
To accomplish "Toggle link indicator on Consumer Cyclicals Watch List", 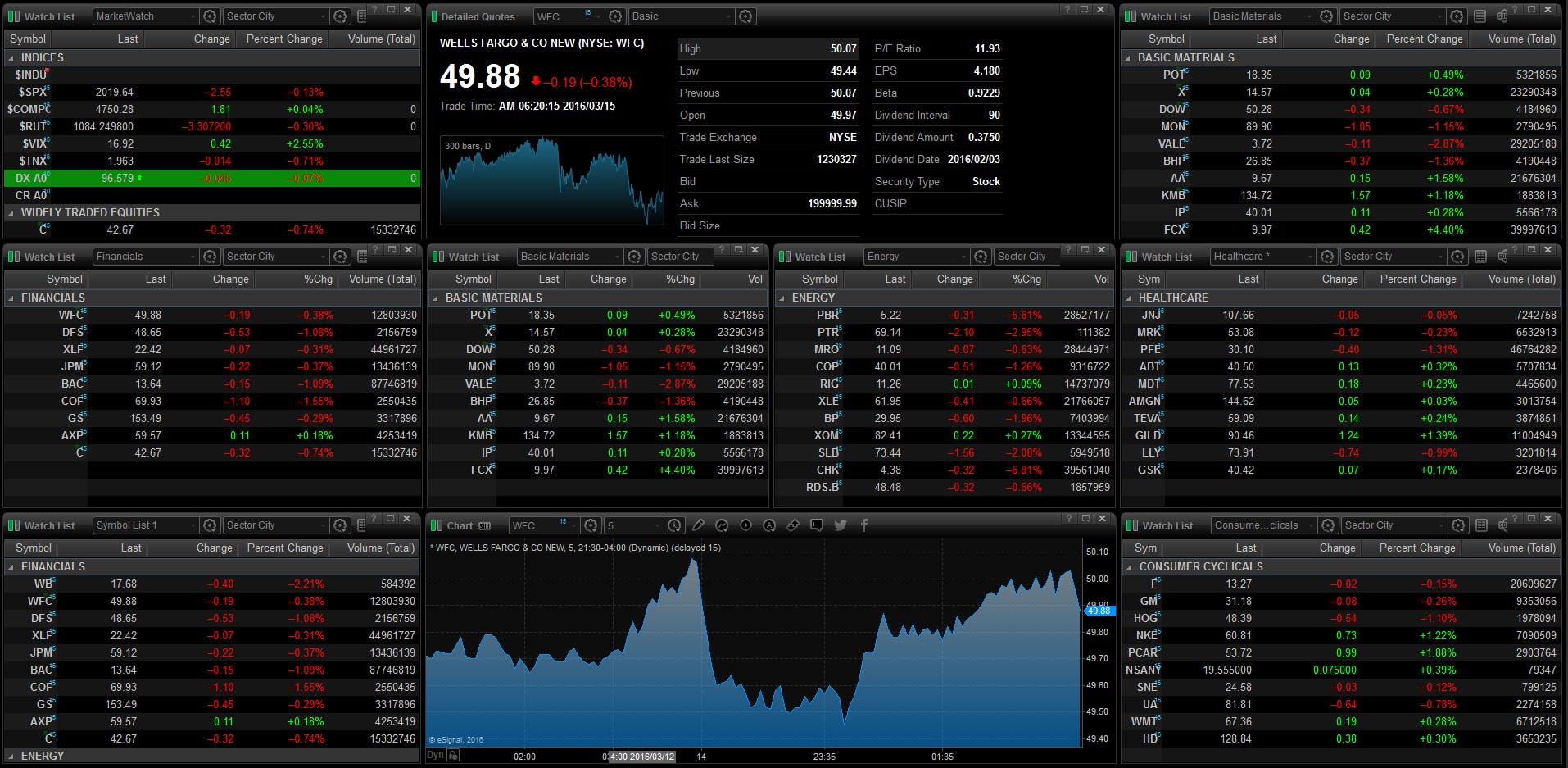I will 1131,525.
